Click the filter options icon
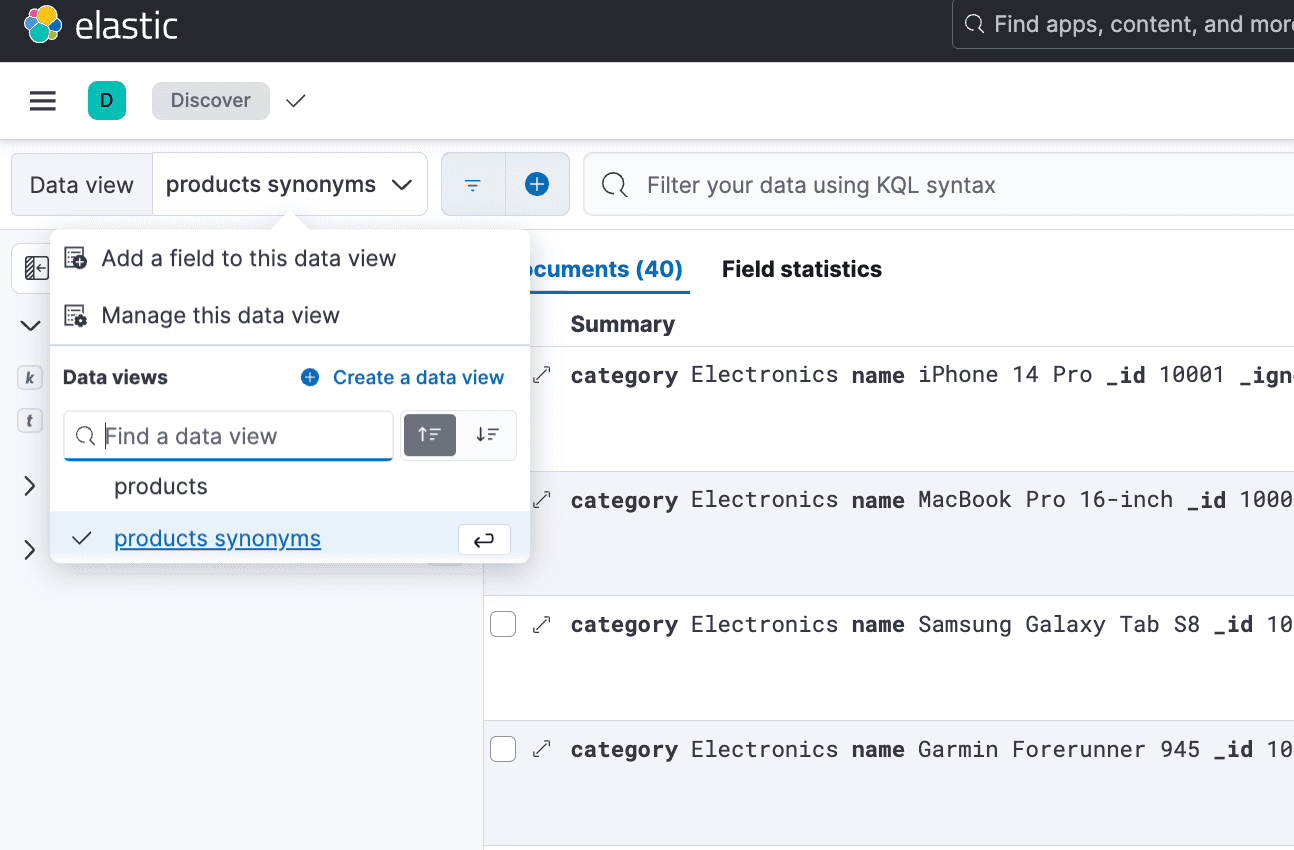 pos(473,185)
